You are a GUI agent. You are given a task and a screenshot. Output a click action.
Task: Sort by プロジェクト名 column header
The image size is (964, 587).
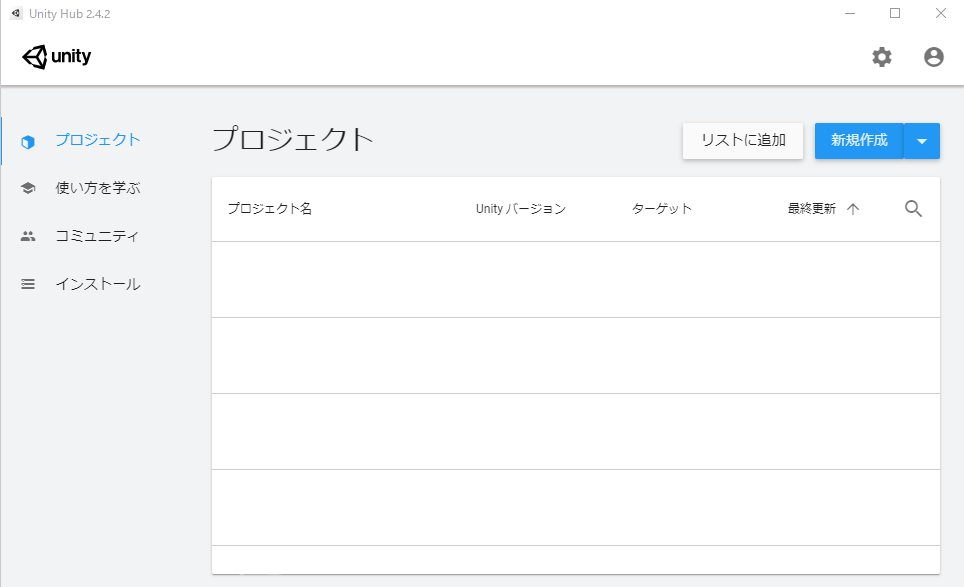(270, 209)
